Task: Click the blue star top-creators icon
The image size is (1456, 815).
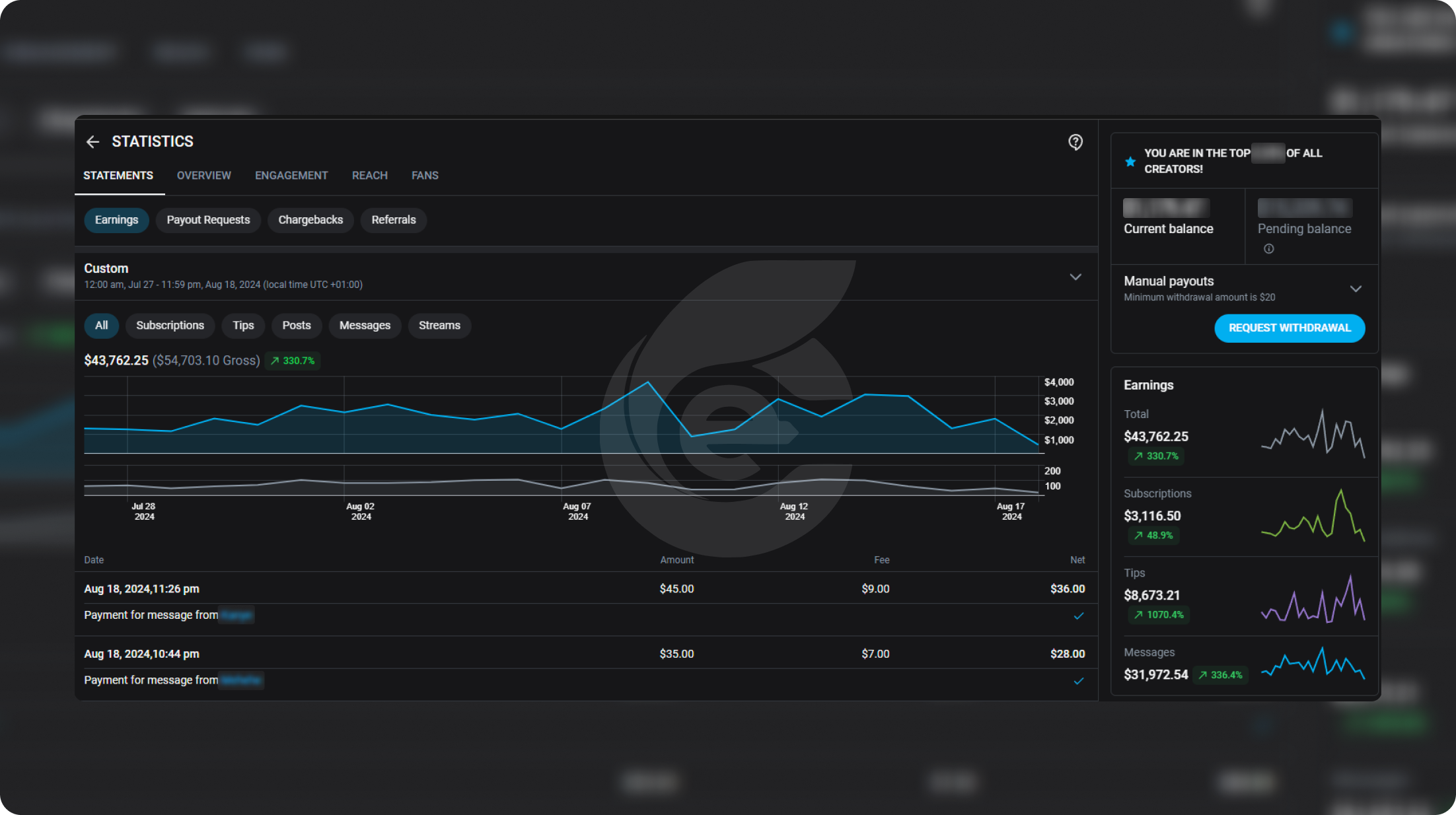Action: (x=1130, y=162)
